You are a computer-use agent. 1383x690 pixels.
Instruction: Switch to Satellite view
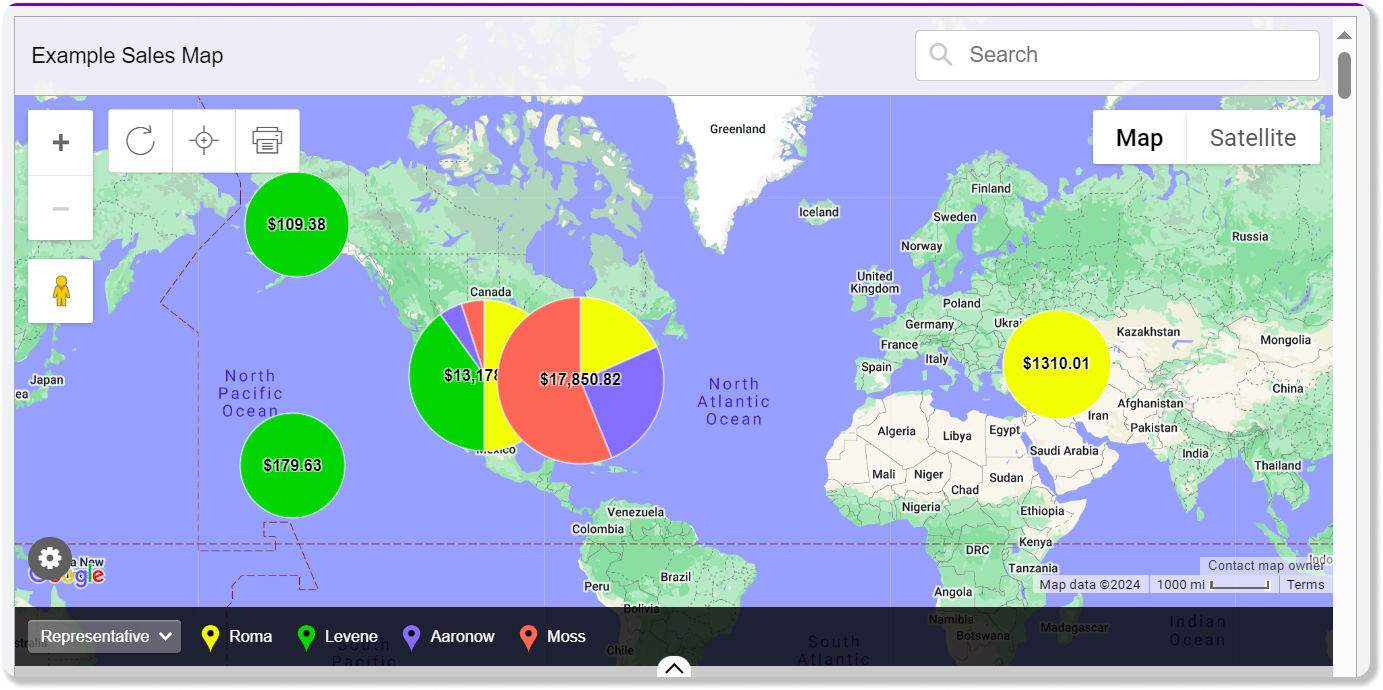1253,138
